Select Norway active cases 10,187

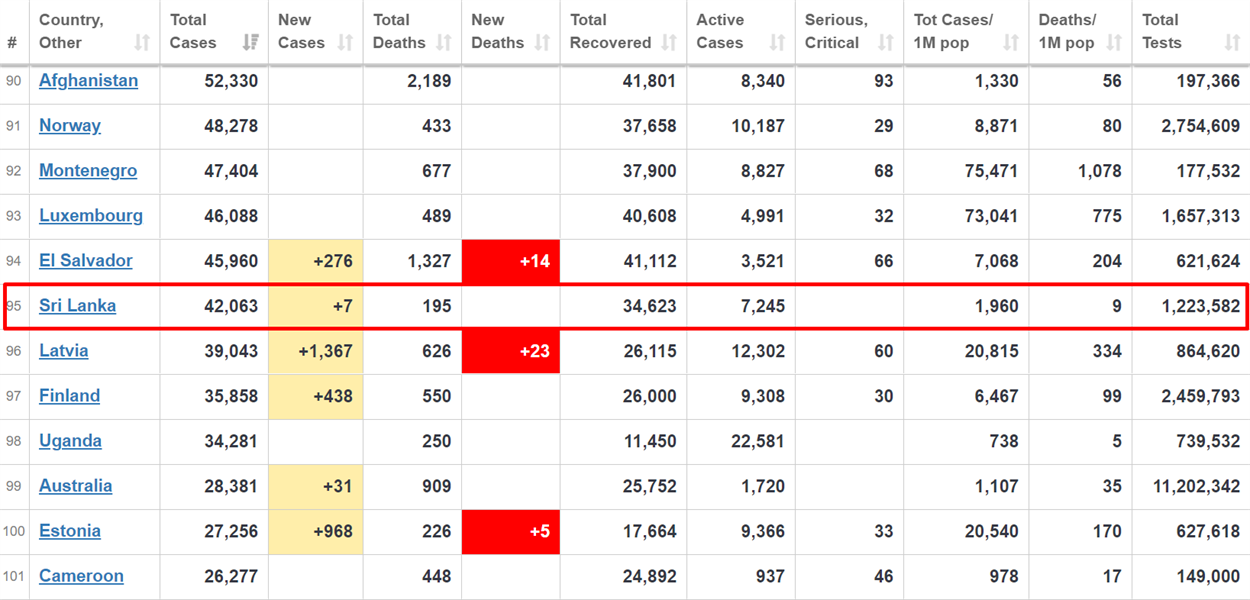tap(758, 126)
